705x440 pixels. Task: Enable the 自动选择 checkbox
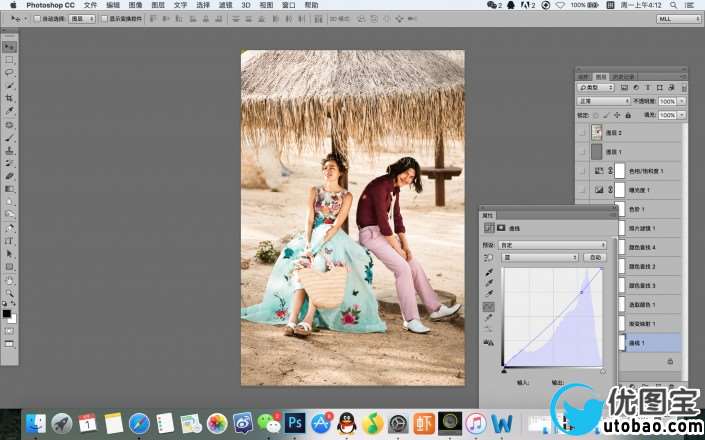(37, 18)
